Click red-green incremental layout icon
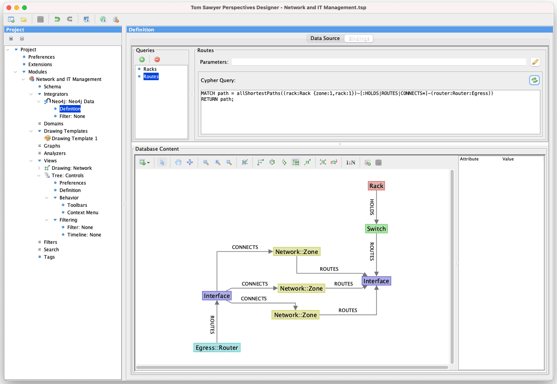Screen dimensions: 557x384 (334, 162)
